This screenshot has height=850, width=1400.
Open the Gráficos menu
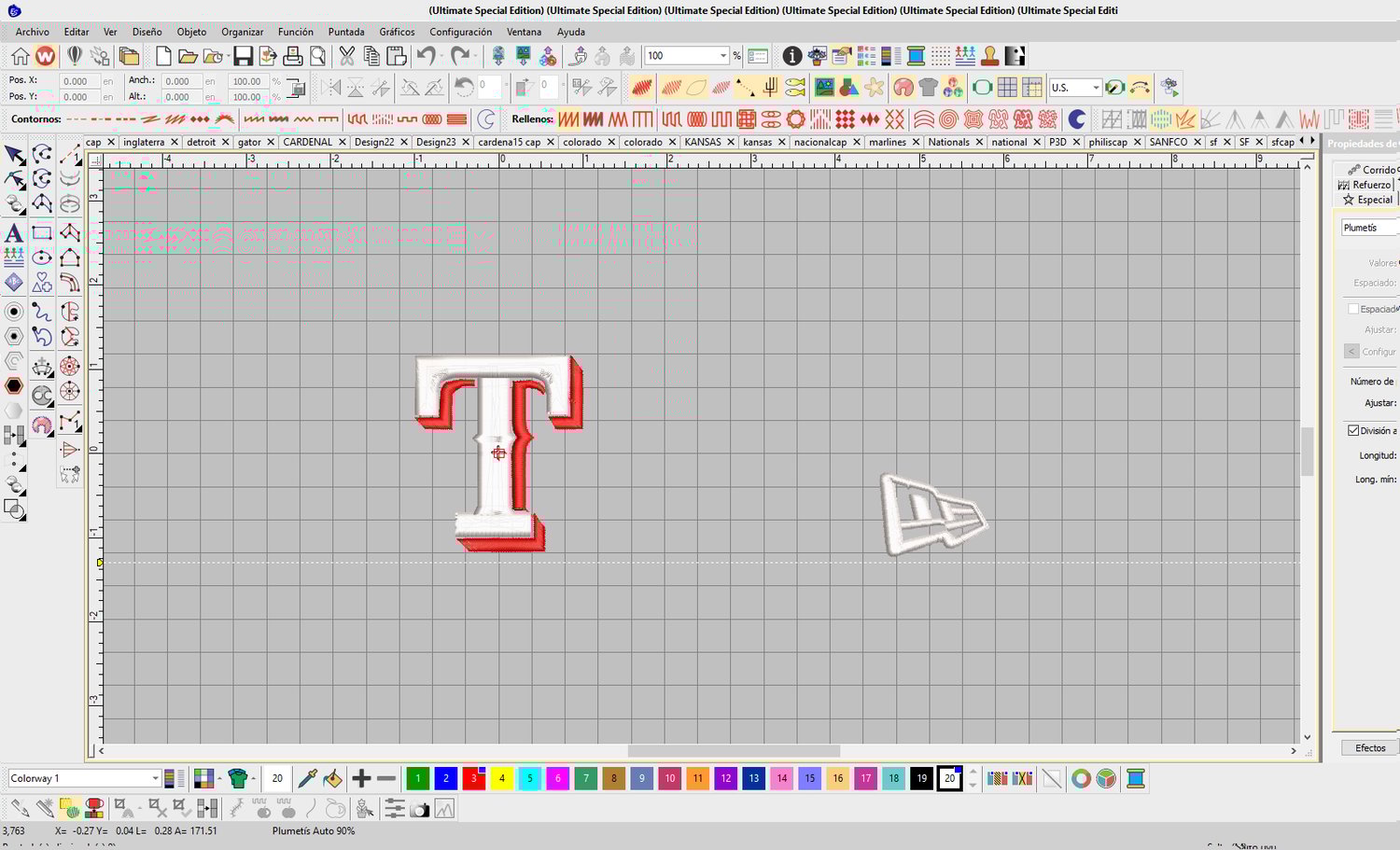pos(397,32)
